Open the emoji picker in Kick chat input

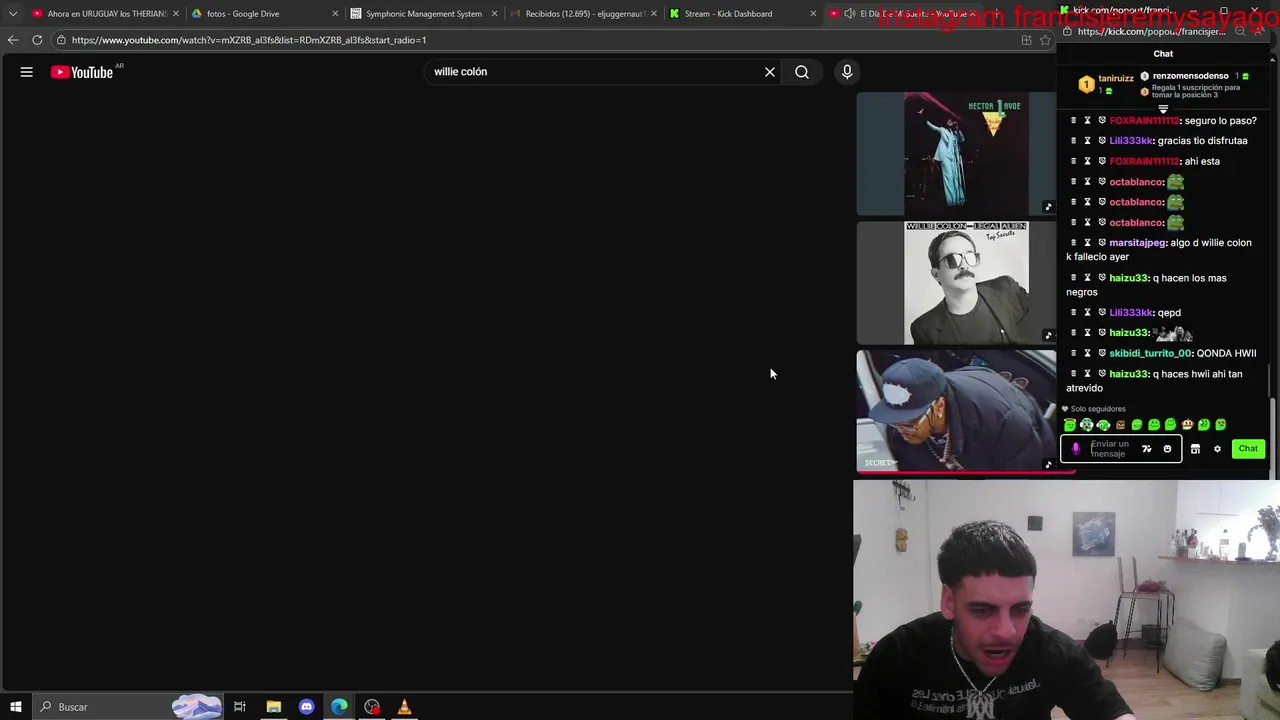point(1167,449)
